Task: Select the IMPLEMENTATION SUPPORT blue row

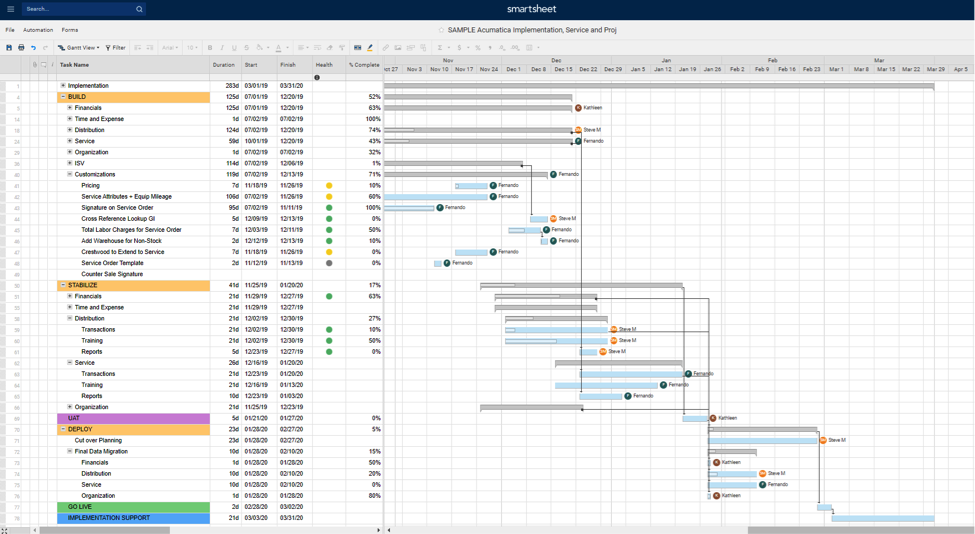Action: click(x=133, y=518)
